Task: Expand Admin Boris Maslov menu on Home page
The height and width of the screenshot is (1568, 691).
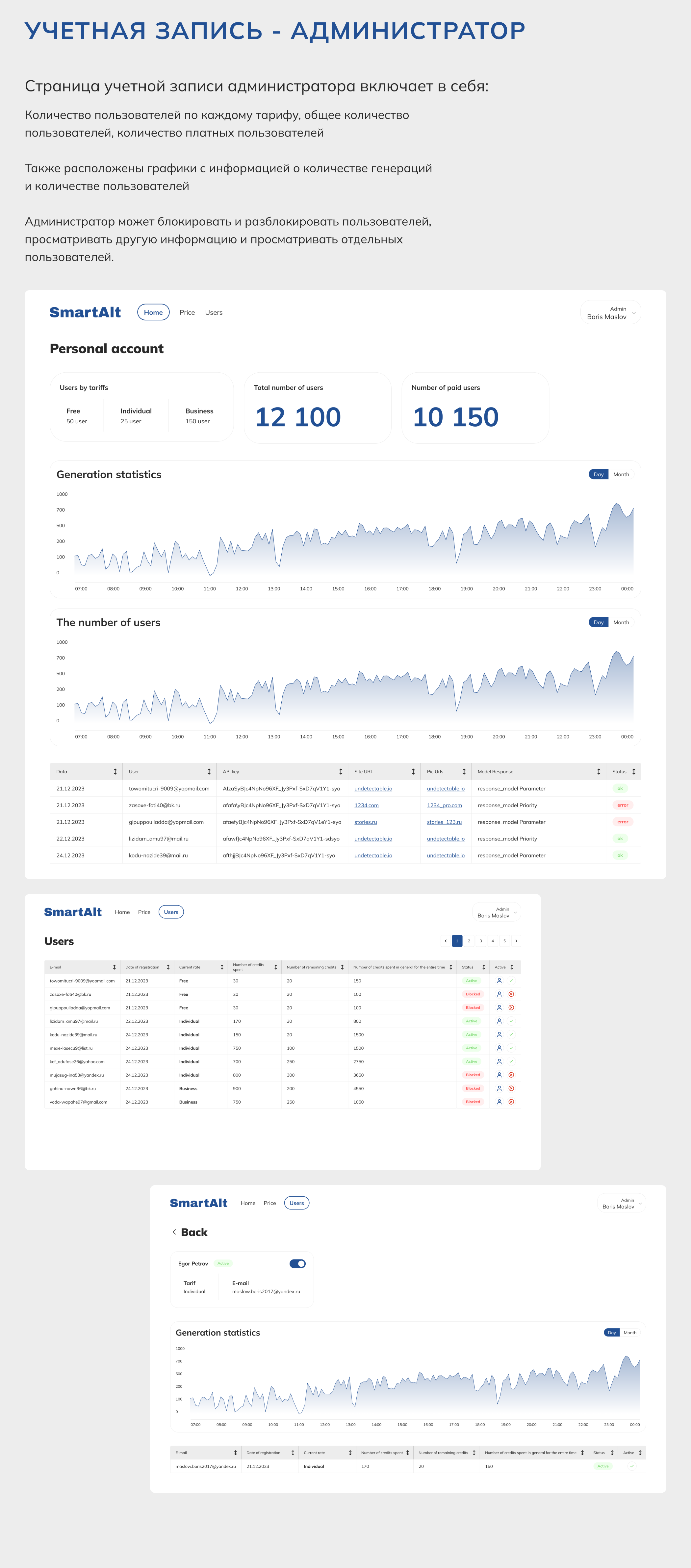Action: pos(633,313)
